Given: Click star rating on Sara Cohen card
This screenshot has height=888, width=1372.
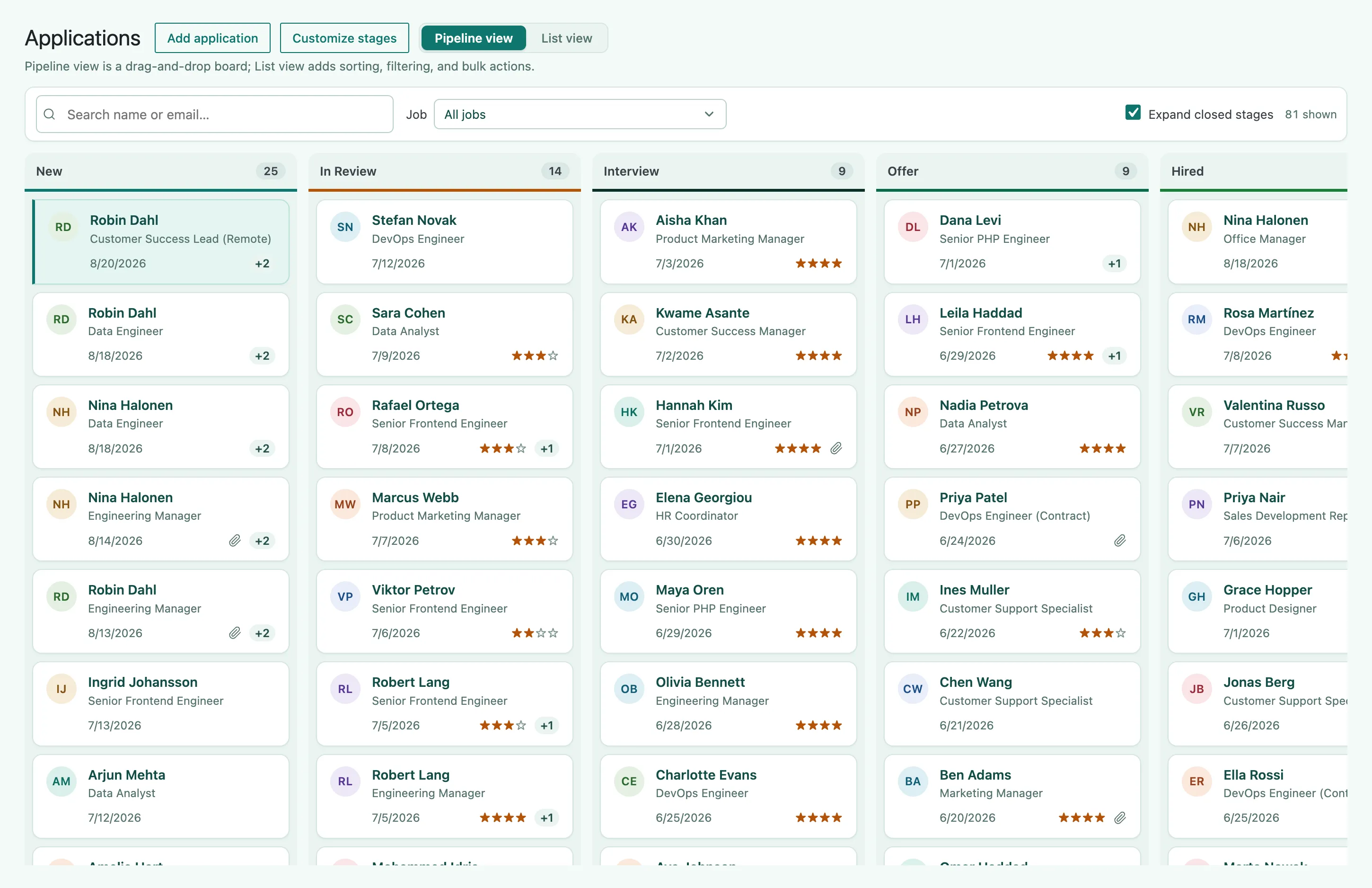Looking at the screenshot, I should point(535,356).
